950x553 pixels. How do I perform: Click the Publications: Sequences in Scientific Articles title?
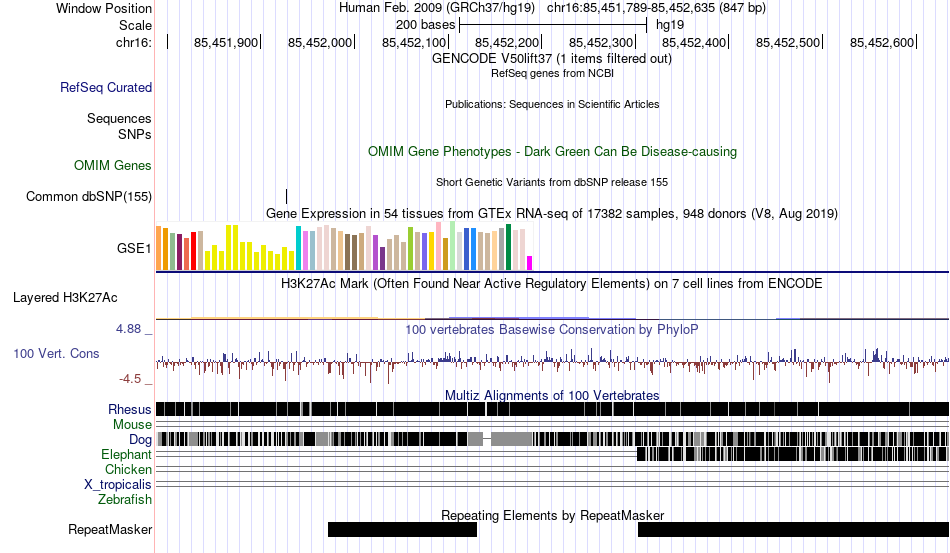[x=552, y=104]
